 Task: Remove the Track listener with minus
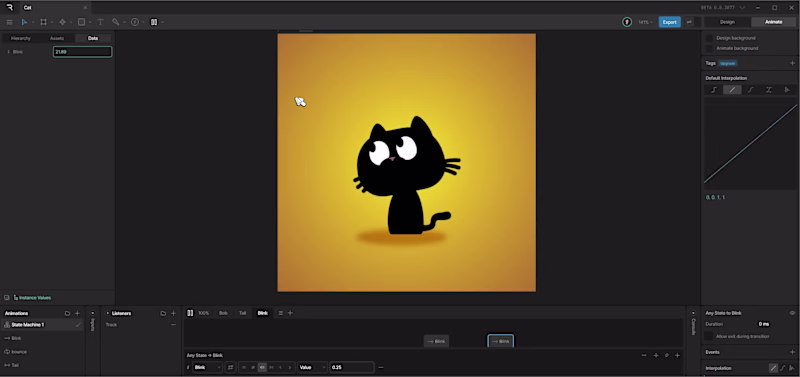(x=173, y=324)
